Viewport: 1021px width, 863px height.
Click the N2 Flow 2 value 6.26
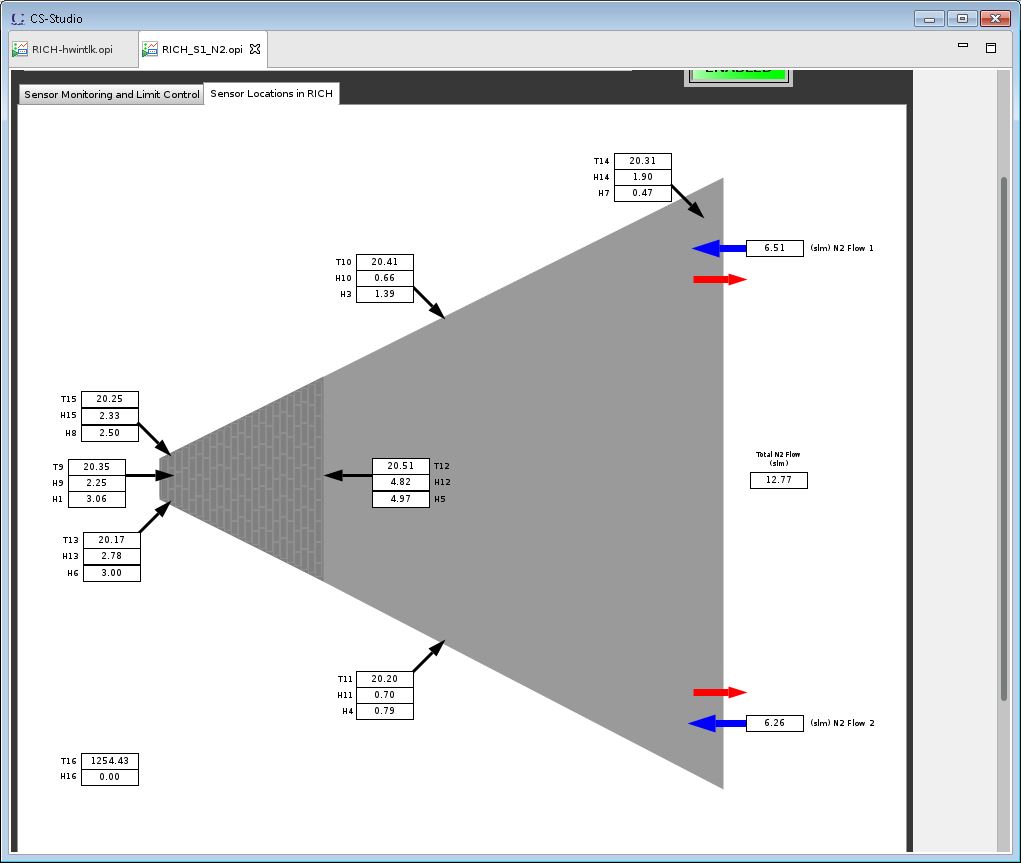tap(775, 723)
